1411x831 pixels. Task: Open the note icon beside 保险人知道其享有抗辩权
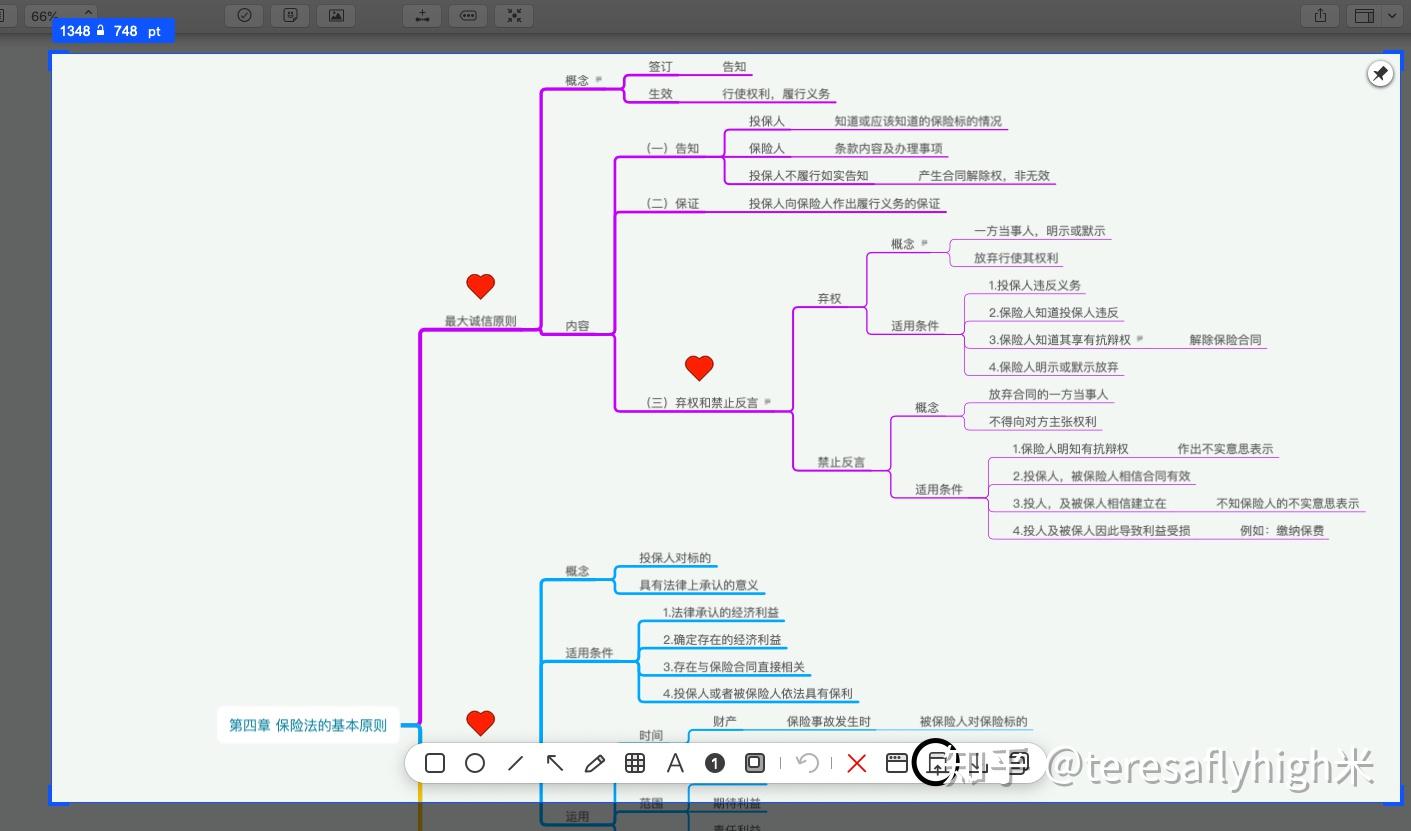pyautogui.click(x=1140, y=339)
